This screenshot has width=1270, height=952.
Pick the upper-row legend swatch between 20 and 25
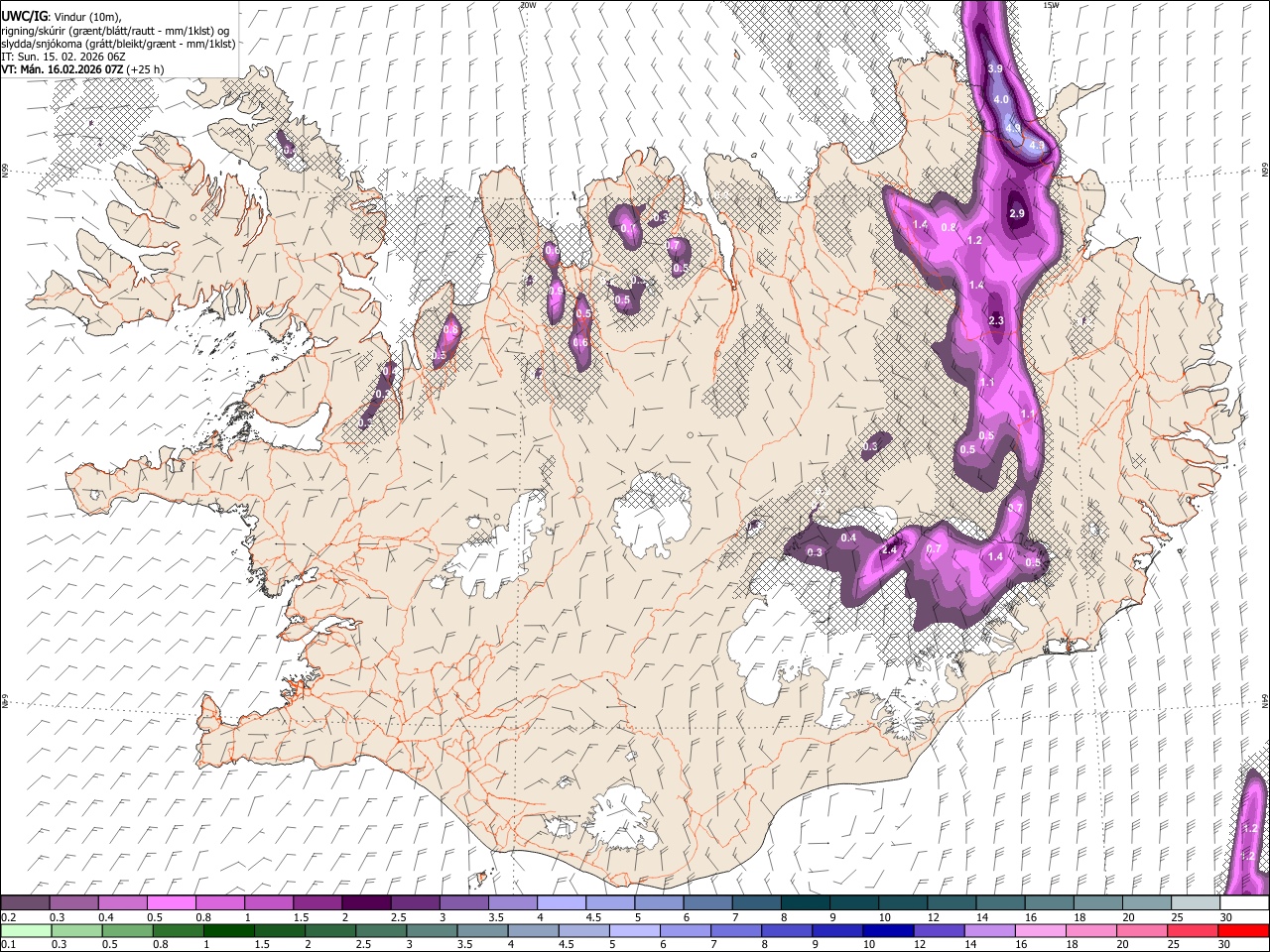[x=1146, y=902]
